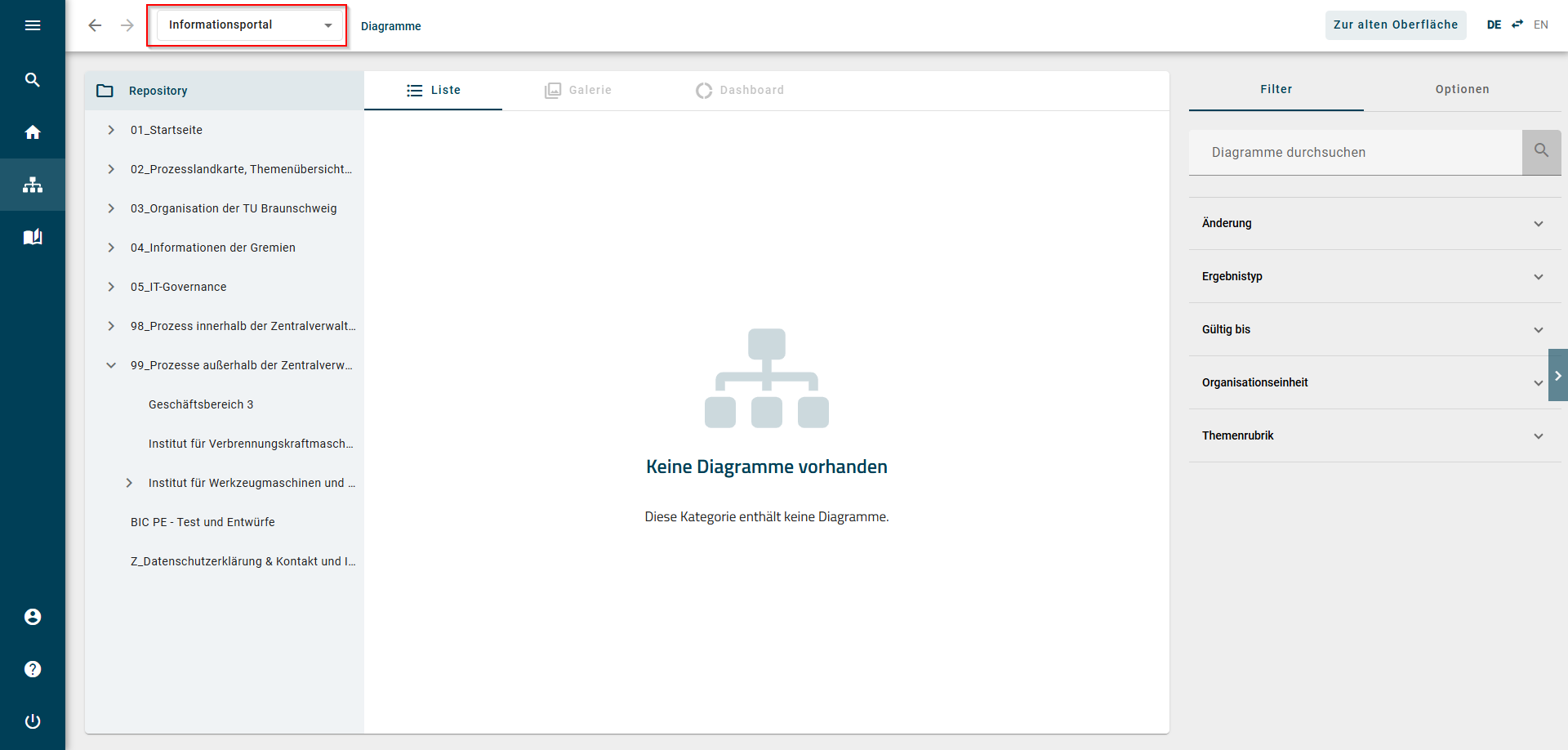Collapse the 99_Prozesse außerhalb folder
This screenshot has height=750, width=1568.
[111, 365]
